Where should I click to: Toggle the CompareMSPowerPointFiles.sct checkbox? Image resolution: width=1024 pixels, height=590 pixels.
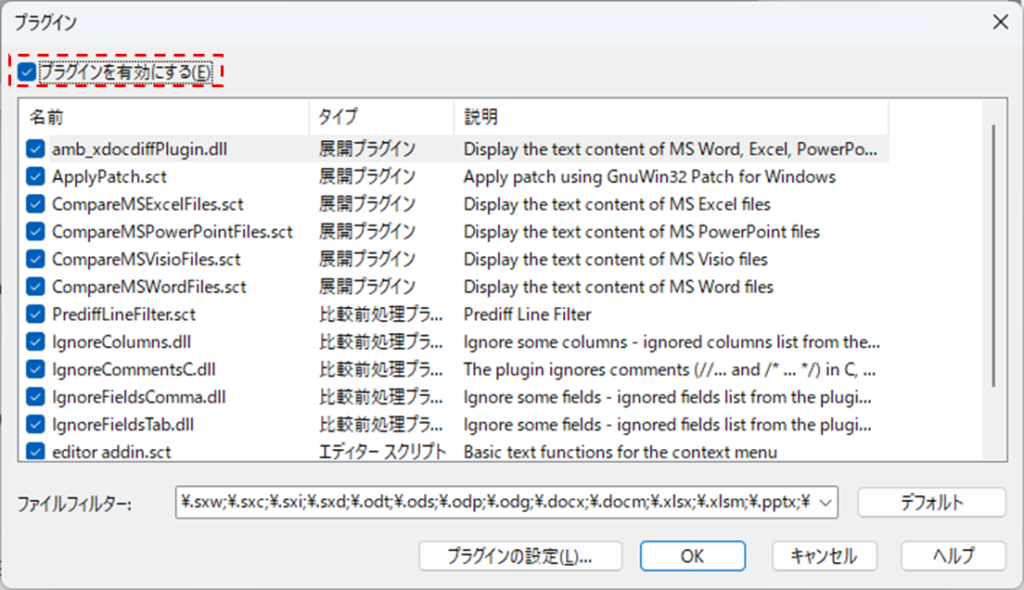pyautogui.click(x=36, y=232)
